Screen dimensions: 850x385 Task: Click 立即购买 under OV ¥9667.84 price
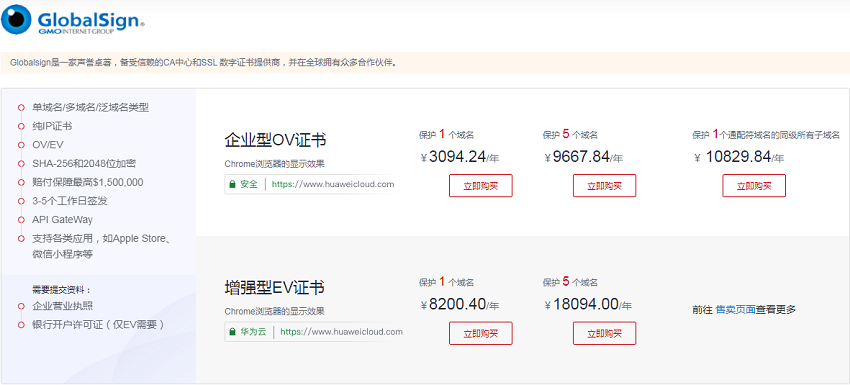pos(604,186)
